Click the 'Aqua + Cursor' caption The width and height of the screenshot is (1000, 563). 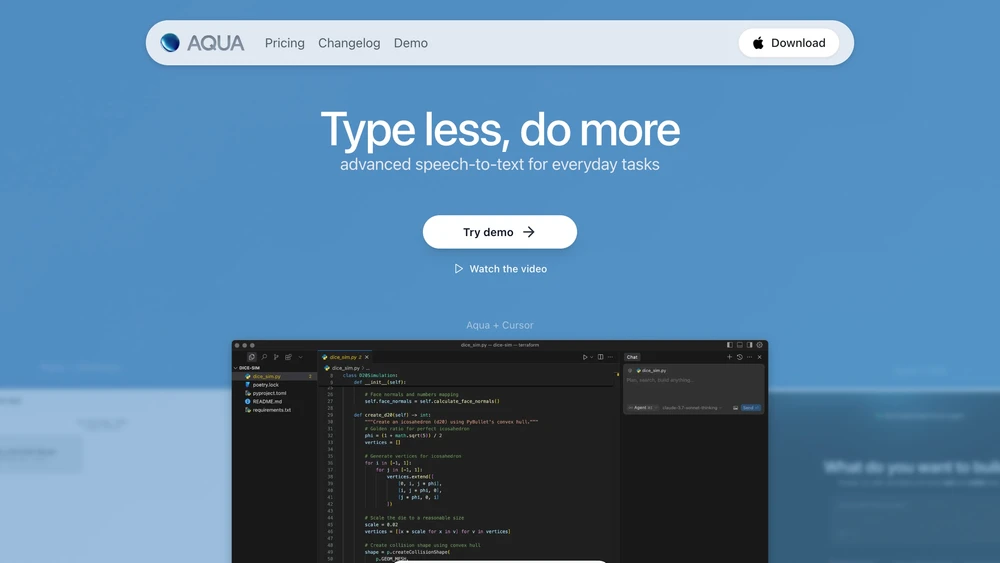click(499, 325)
